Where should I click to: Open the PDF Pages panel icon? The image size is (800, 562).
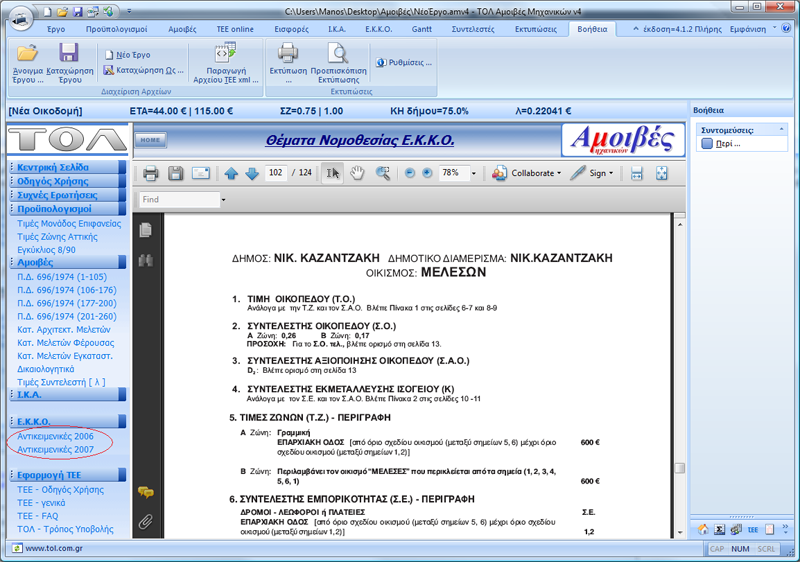pyautogui.click(x=146, y=230)
